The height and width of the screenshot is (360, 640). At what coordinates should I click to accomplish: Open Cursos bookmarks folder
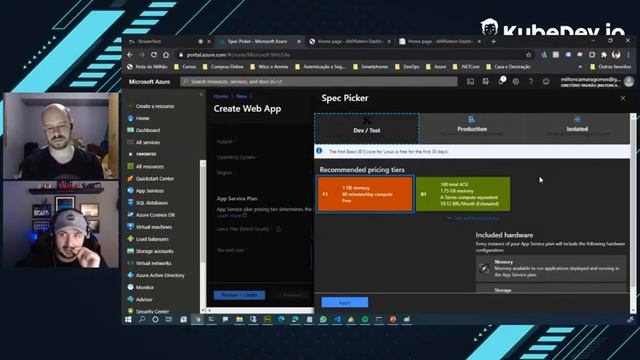coord(185,67)
